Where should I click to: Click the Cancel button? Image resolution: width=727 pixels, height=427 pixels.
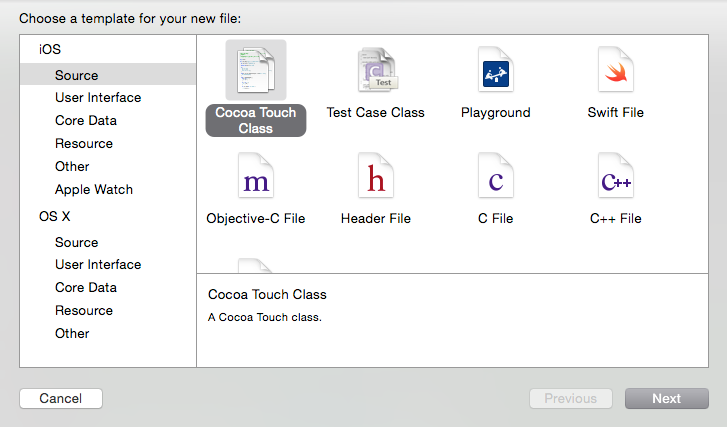(x=61, y=398)
